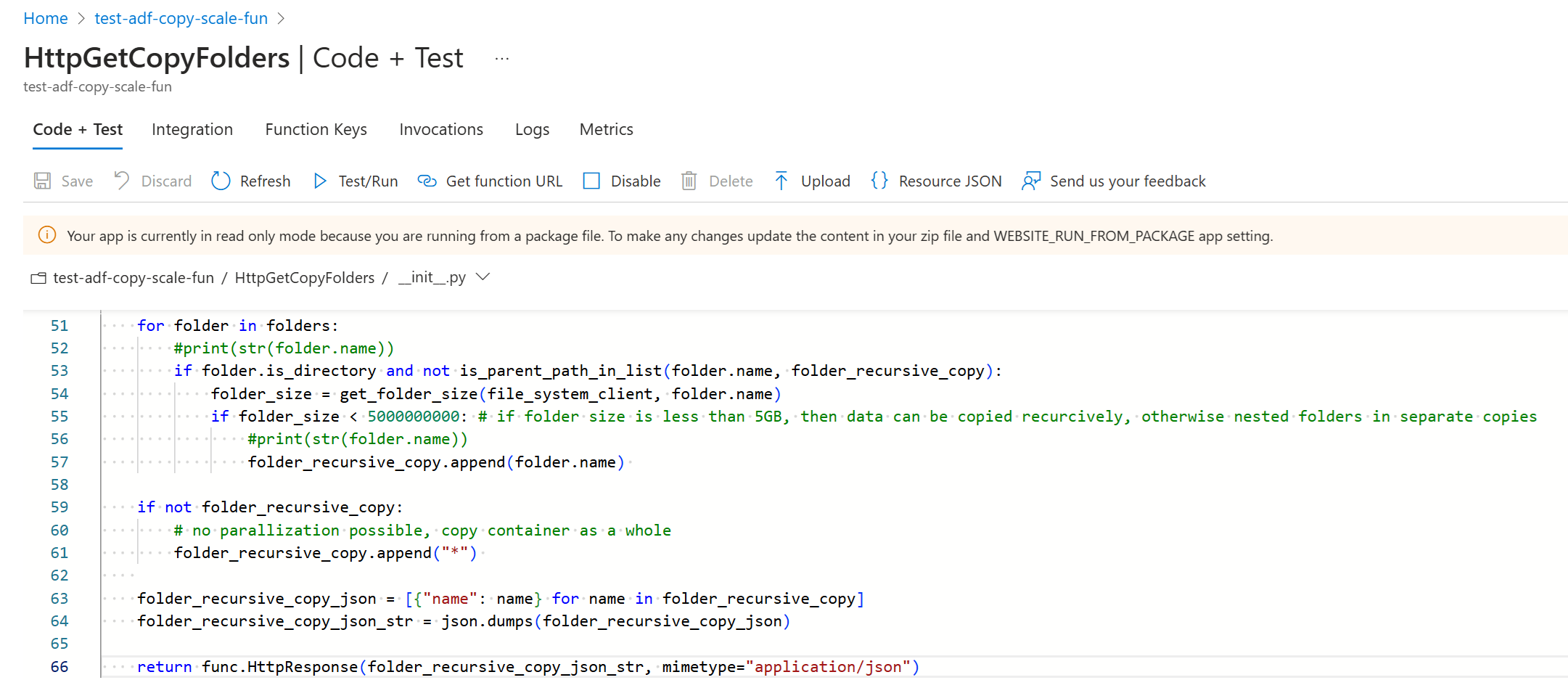Select the Metrics tab

606,129
